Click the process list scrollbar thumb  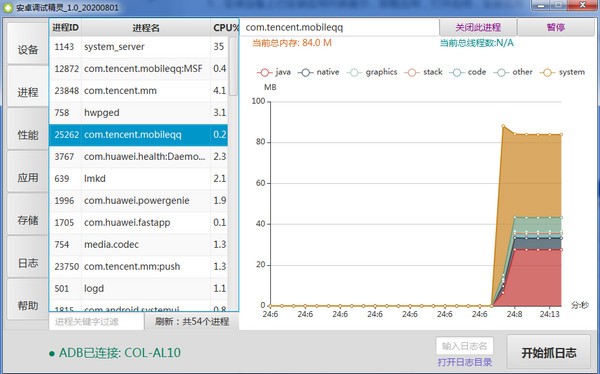(x=233, y=66)
